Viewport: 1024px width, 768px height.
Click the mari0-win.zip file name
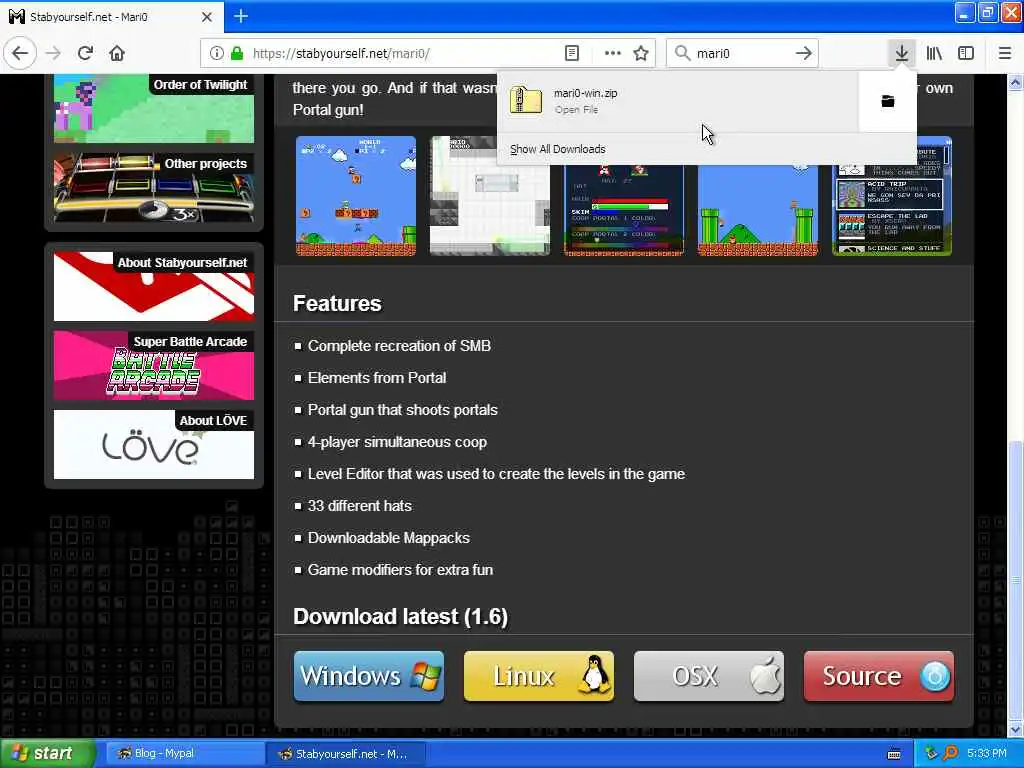(586, 93)
